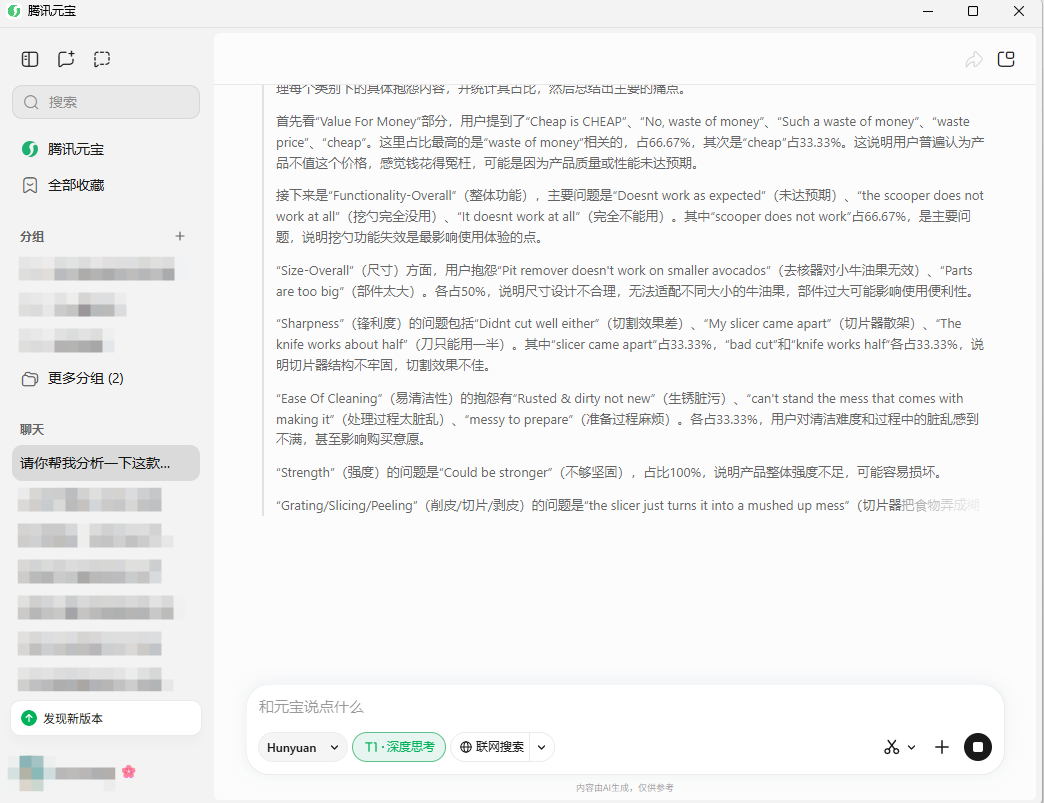Add a new group with the plus
Viewport: 1044px width, 803px height.
click(x=180, y=236)
